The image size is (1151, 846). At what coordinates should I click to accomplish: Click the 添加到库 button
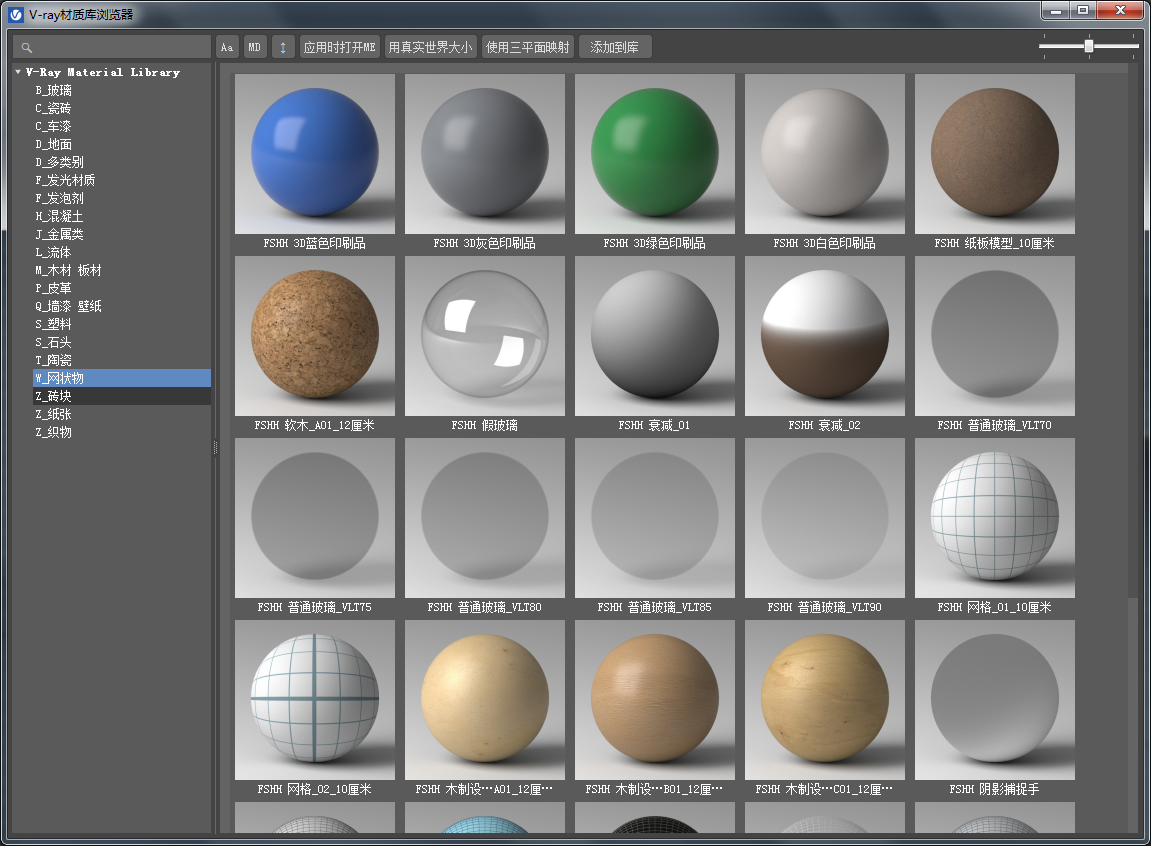[614, 48]
